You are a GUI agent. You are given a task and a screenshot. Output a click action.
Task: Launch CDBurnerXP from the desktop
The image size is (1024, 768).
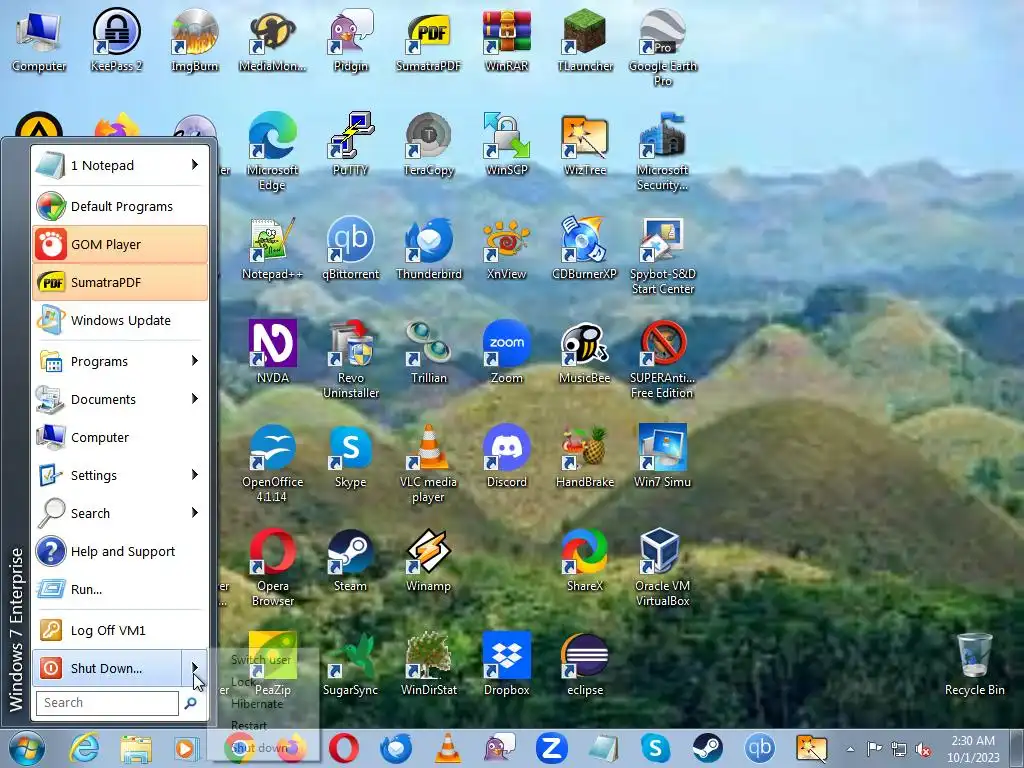point(585,248)
